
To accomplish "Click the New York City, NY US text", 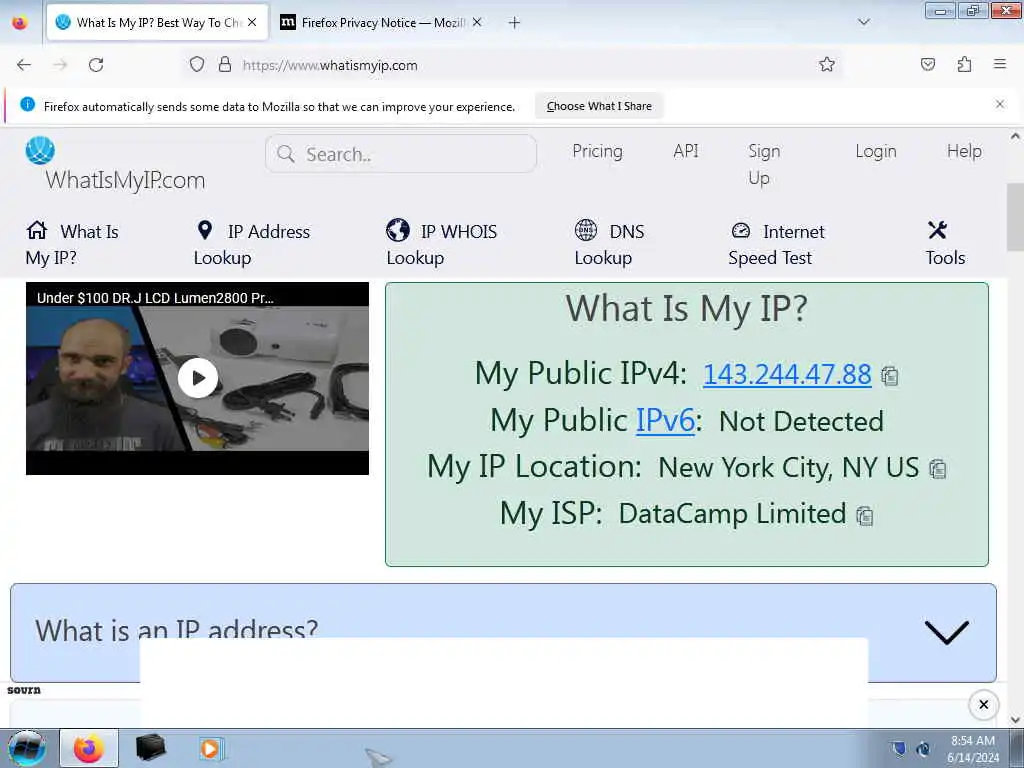I will pyautogui.click(x=788, y=468).
